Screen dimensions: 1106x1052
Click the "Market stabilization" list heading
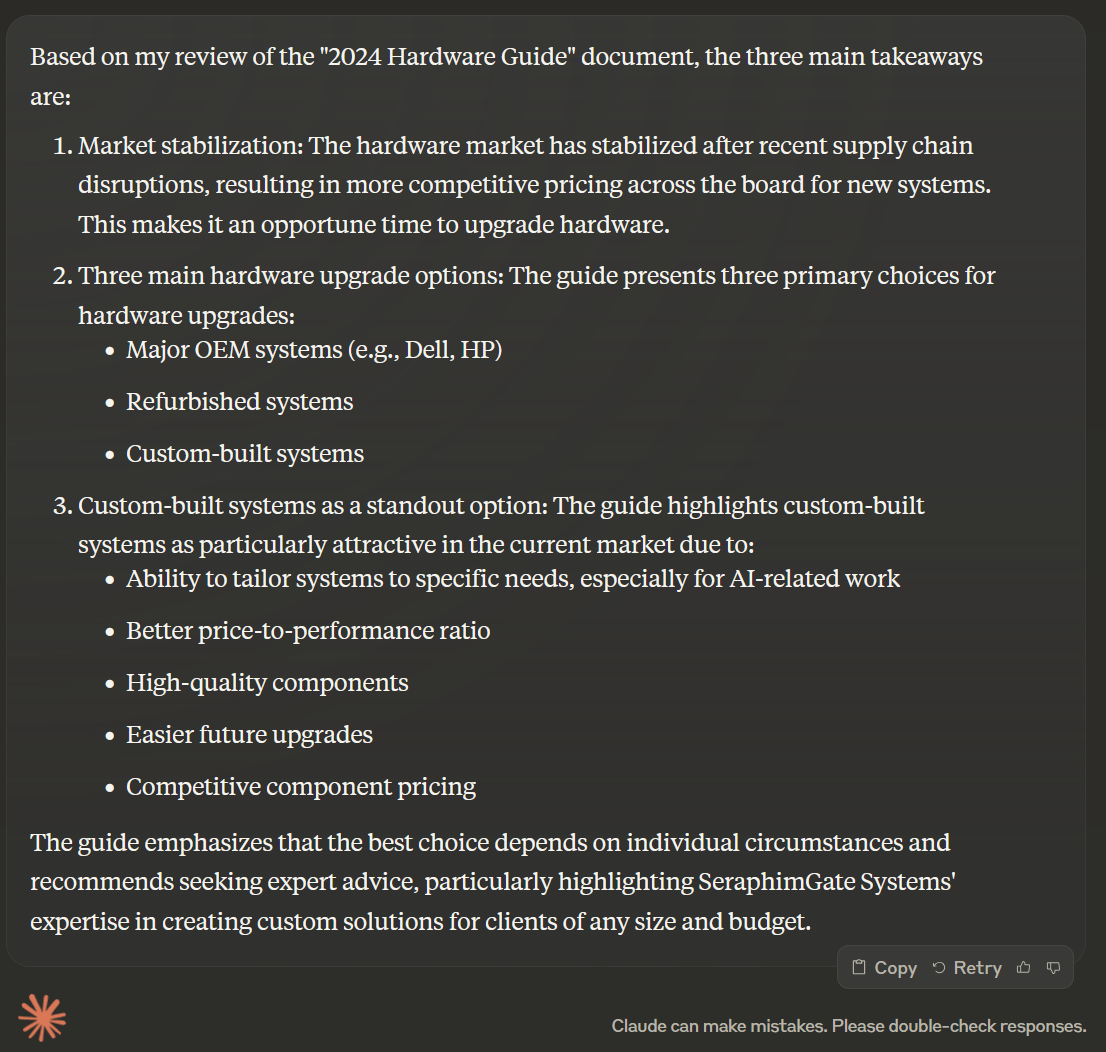point(190,146)
